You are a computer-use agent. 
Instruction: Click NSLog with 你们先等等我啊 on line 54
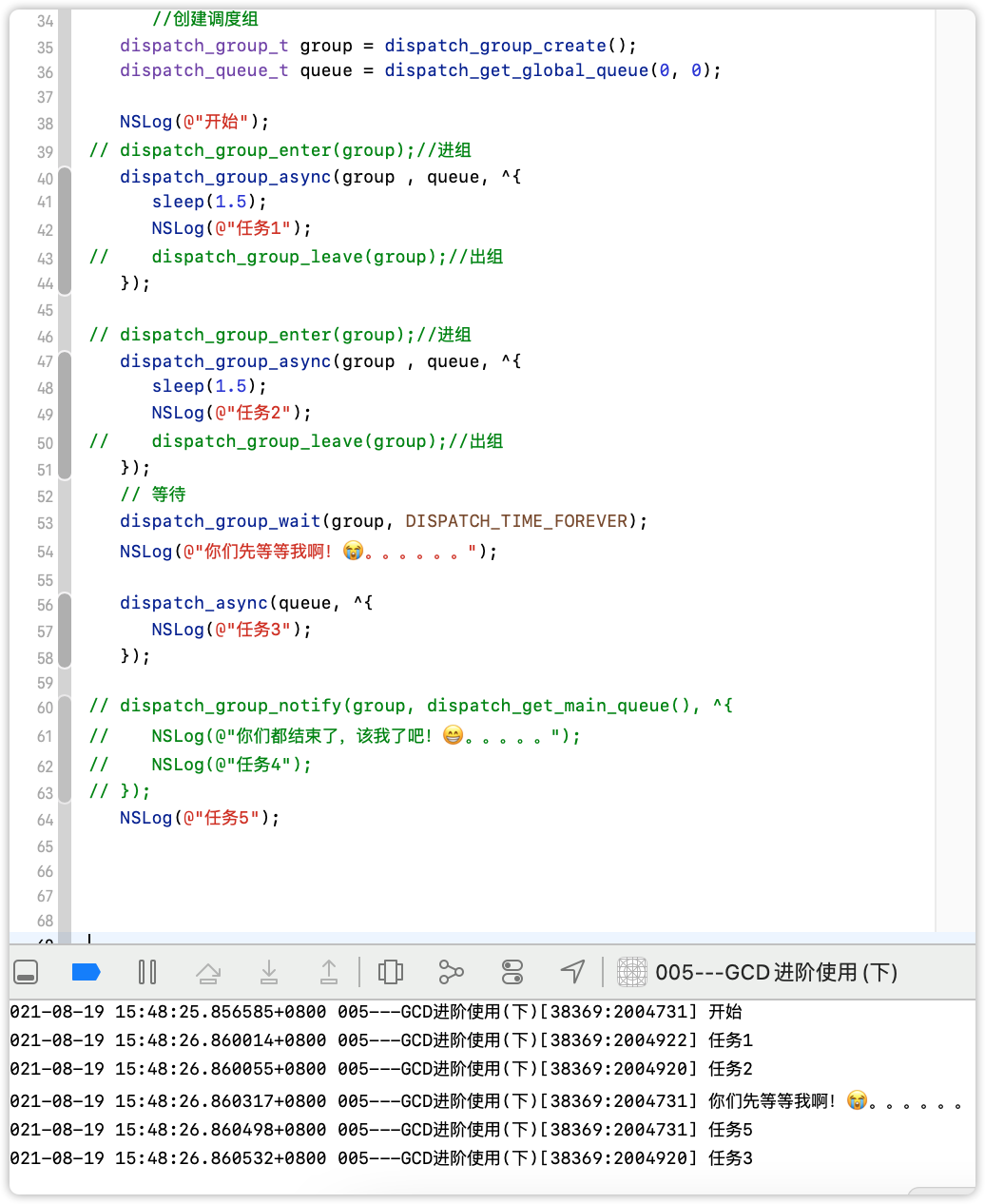[x=308, y=552]
